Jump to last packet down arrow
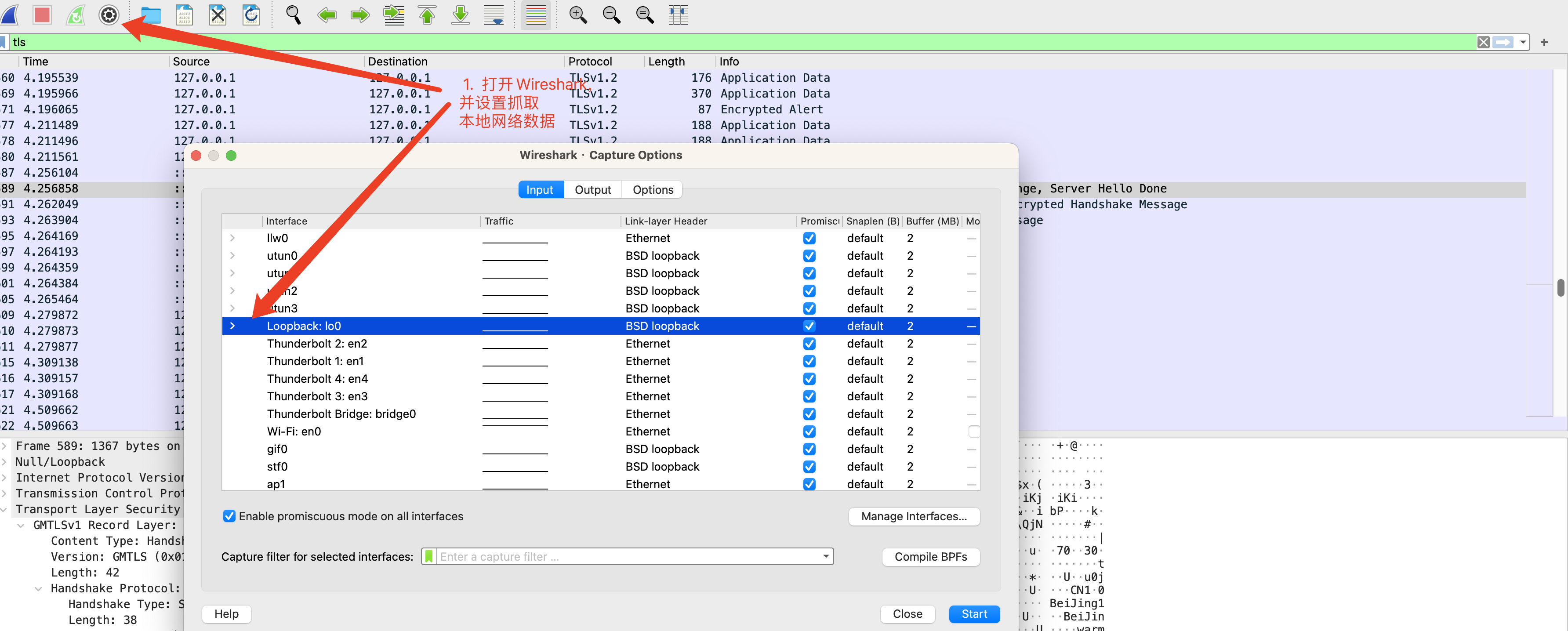Viewport: 1568px width, 631px height. coord(461,15)
